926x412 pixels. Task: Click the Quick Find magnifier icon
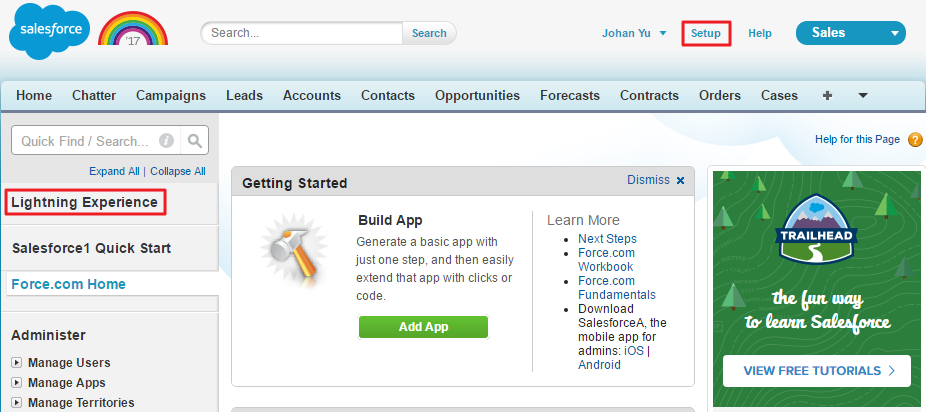click(195, 141)
